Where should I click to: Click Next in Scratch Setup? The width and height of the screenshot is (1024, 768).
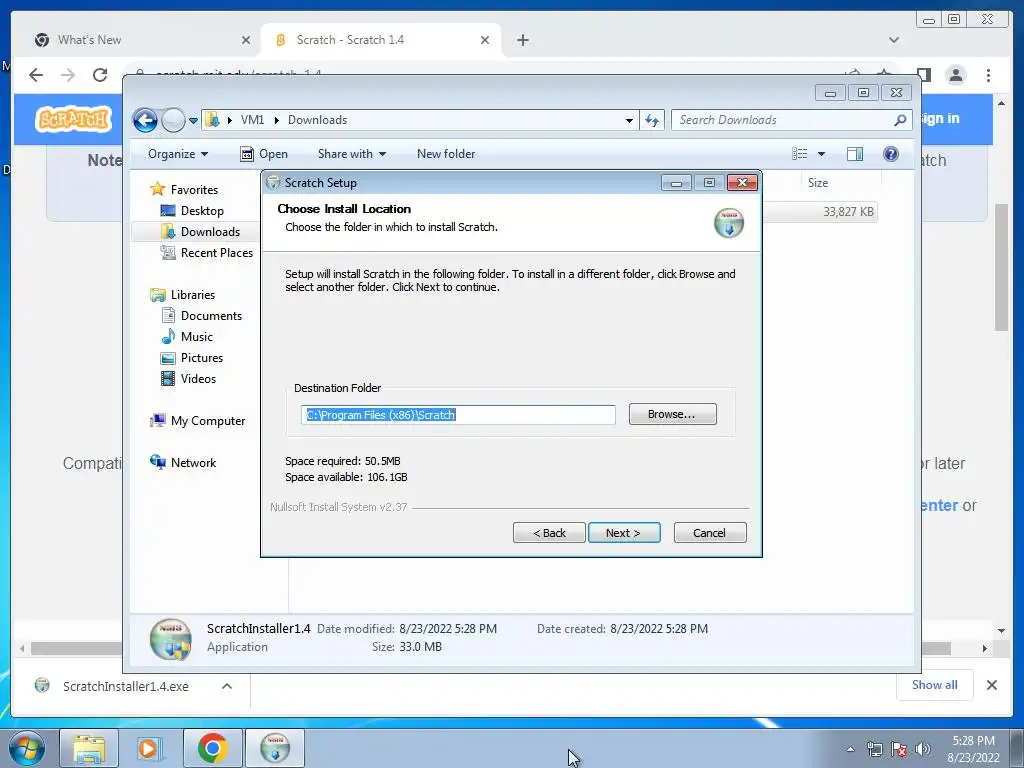pos(624,533)
